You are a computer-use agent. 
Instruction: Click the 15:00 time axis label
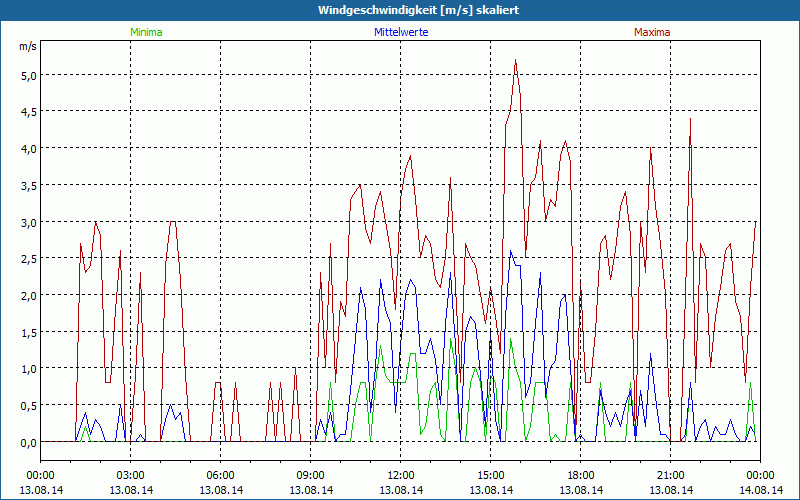tap(491, 476)
